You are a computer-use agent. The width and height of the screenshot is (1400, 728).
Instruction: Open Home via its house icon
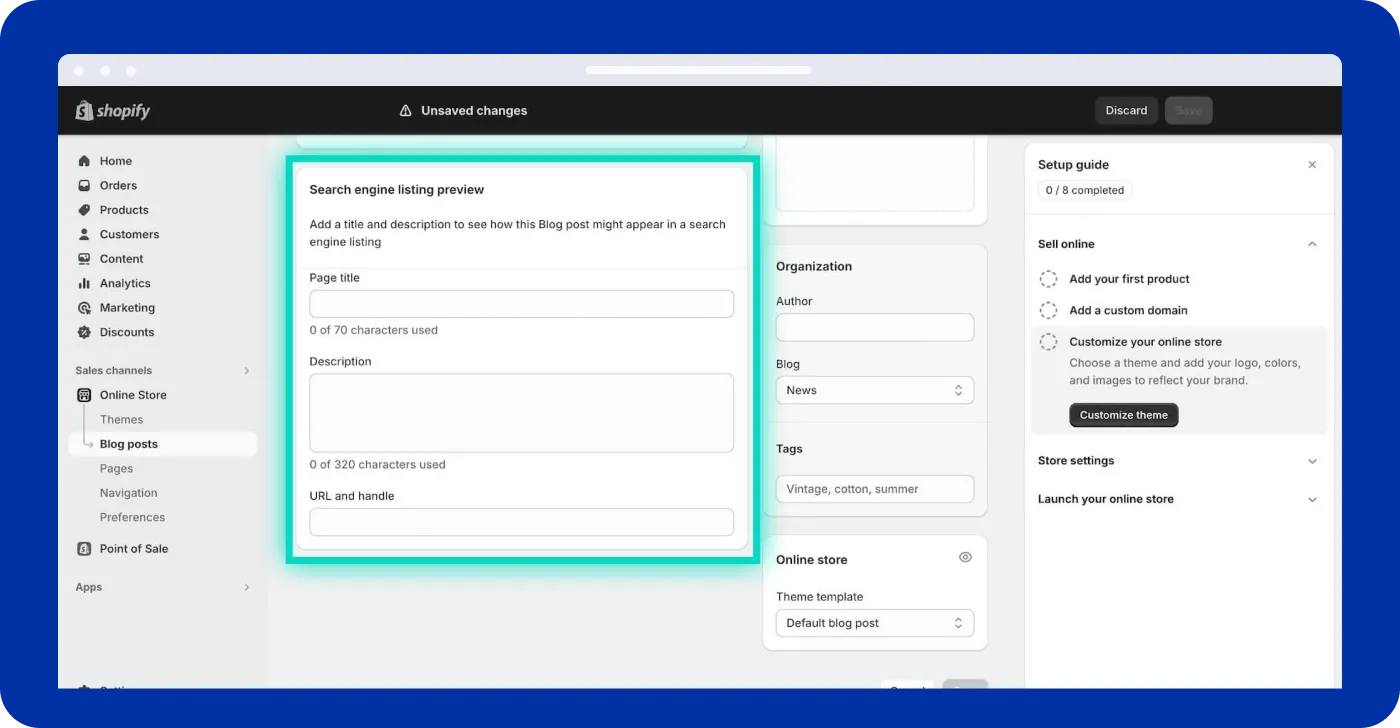84,161
